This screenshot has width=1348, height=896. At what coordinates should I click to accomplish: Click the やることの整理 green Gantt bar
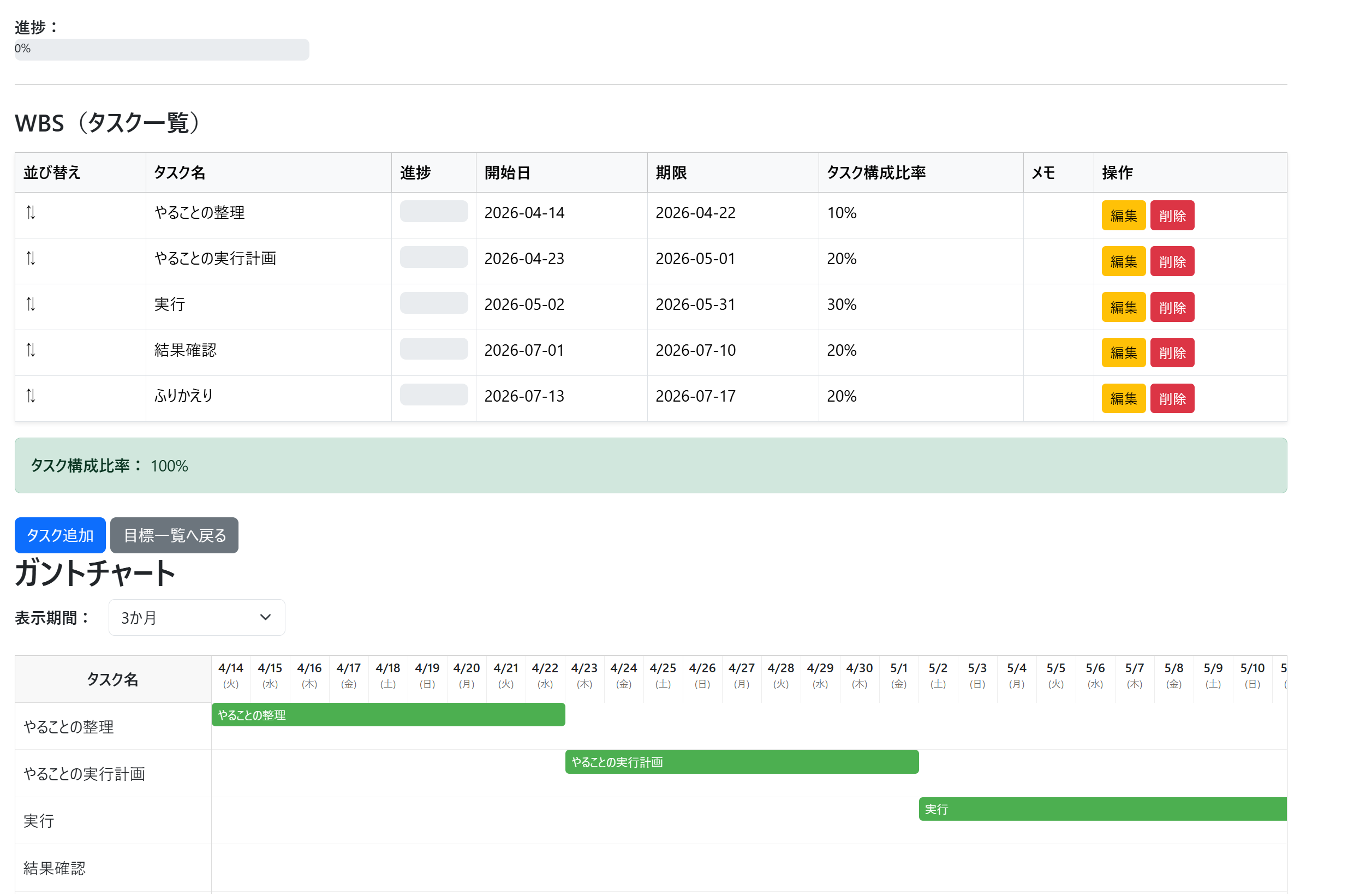click(388, 715)
